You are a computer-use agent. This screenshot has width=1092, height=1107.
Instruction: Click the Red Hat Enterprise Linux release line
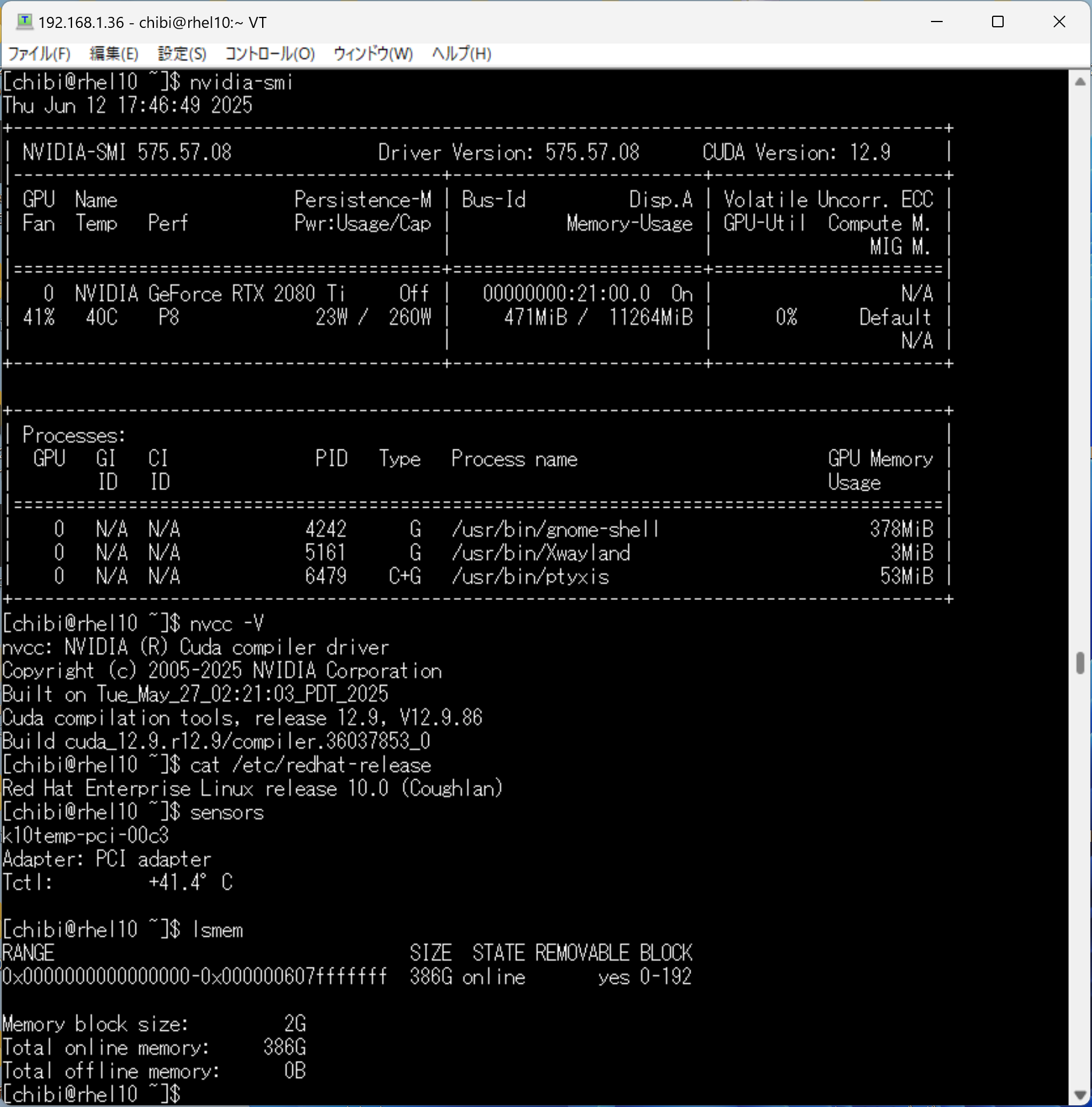pyautogui.click(x=252, y=788)
